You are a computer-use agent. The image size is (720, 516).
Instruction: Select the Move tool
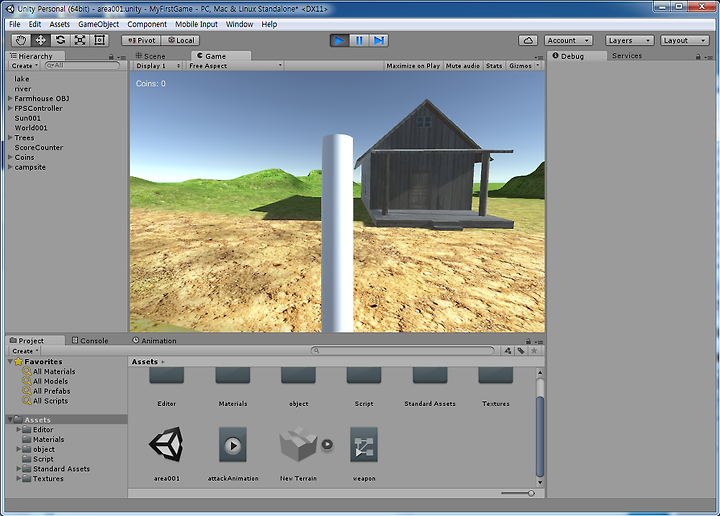(40, 40)
